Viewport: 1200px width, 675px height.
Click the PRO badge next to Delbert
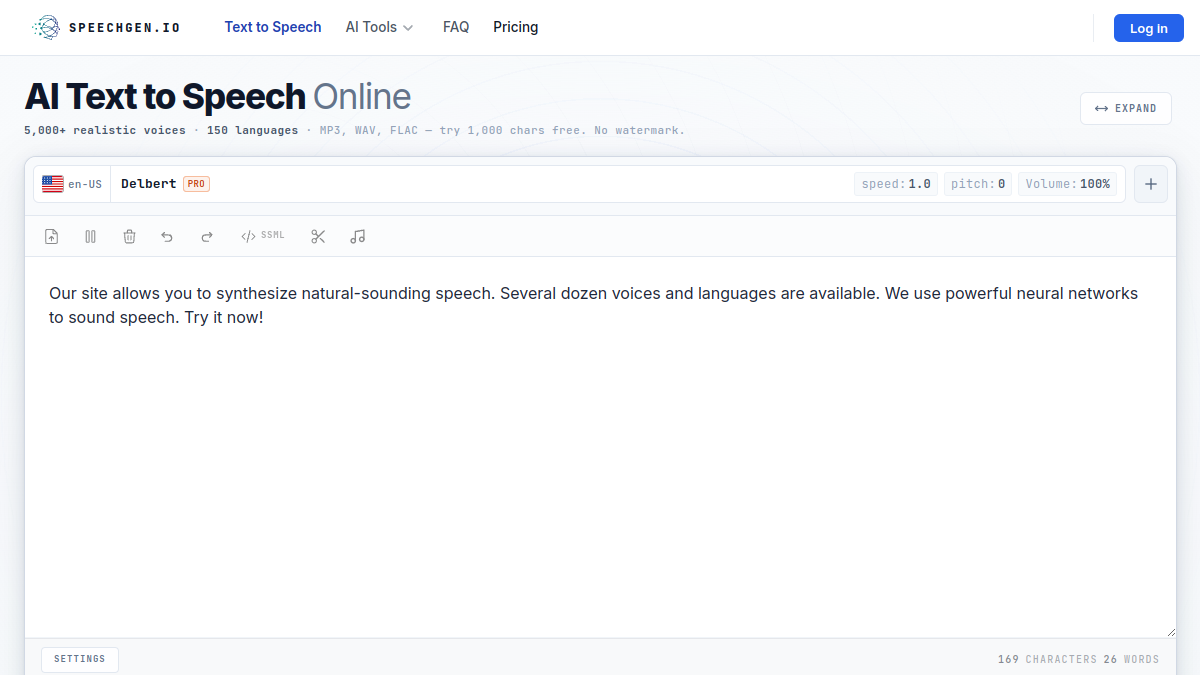196,184
